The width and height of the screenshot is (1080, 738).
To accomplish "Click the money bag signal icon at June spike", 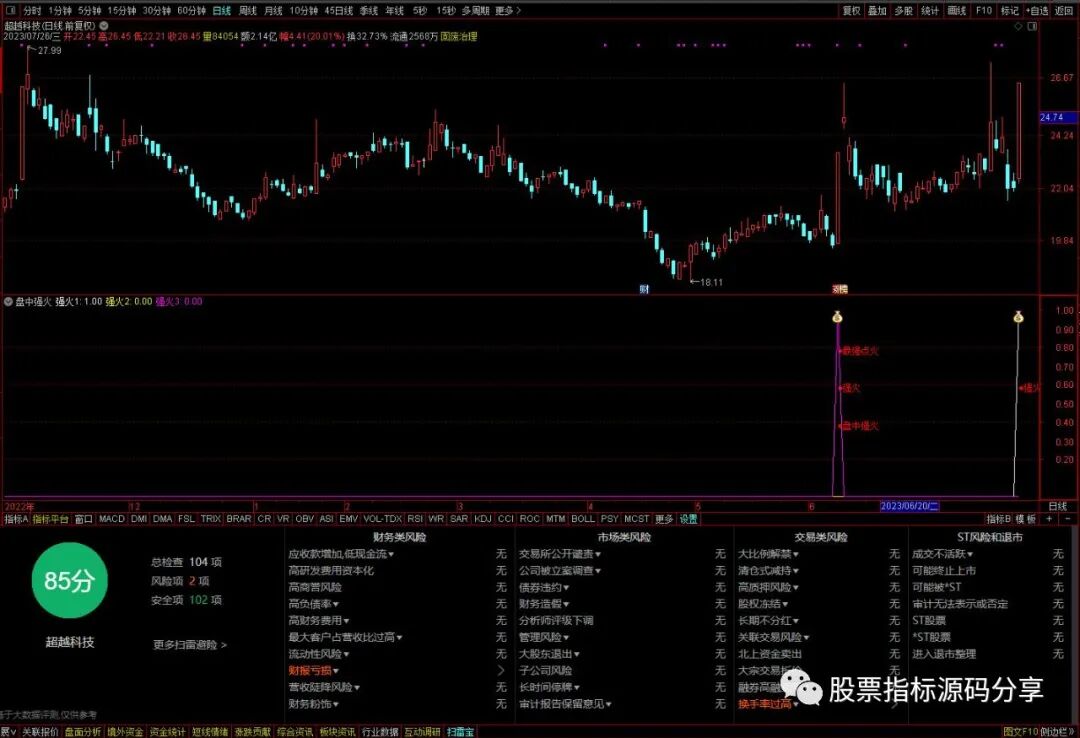I will click(838, 318).
